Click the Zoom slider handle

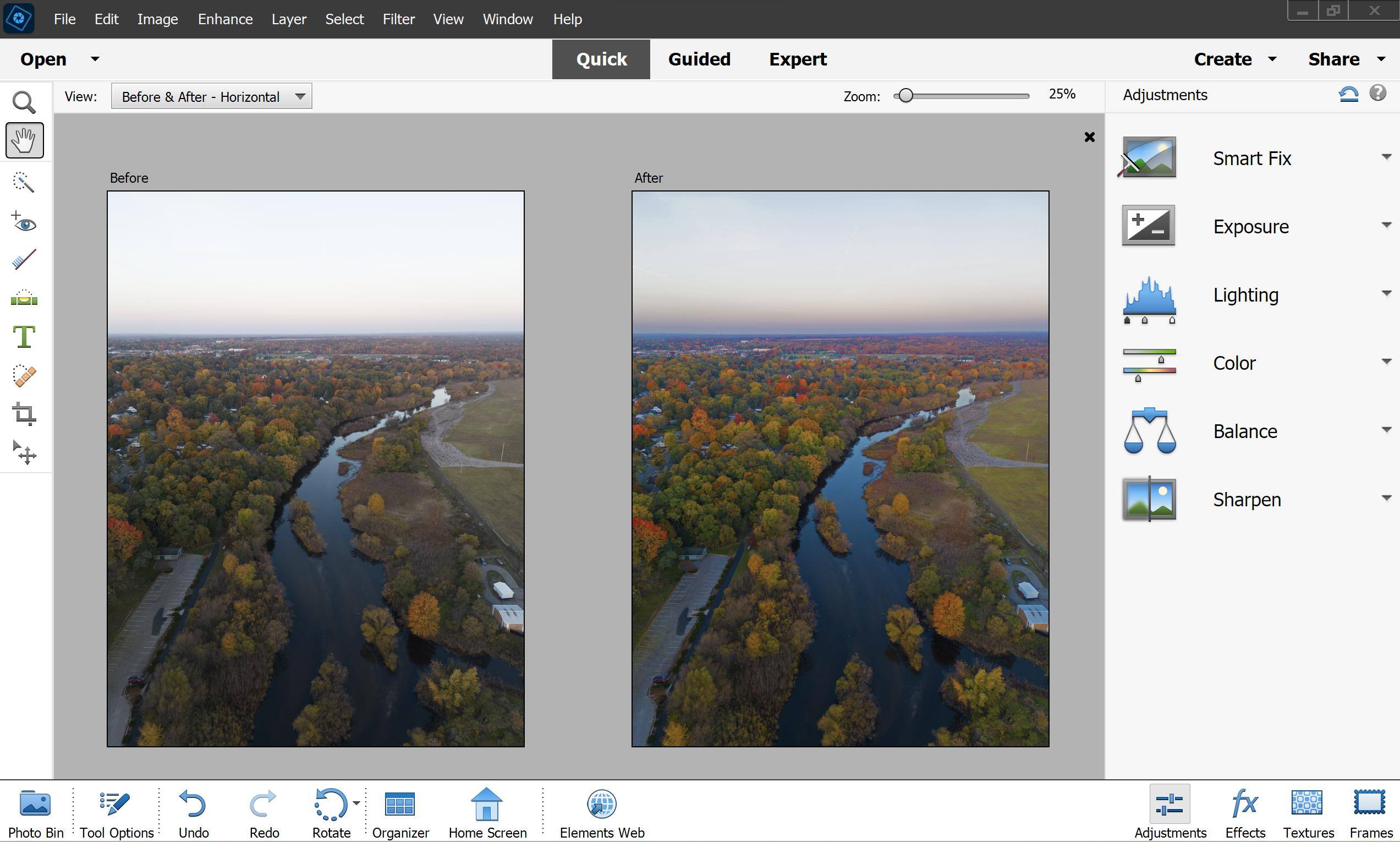tap(905, 95)
